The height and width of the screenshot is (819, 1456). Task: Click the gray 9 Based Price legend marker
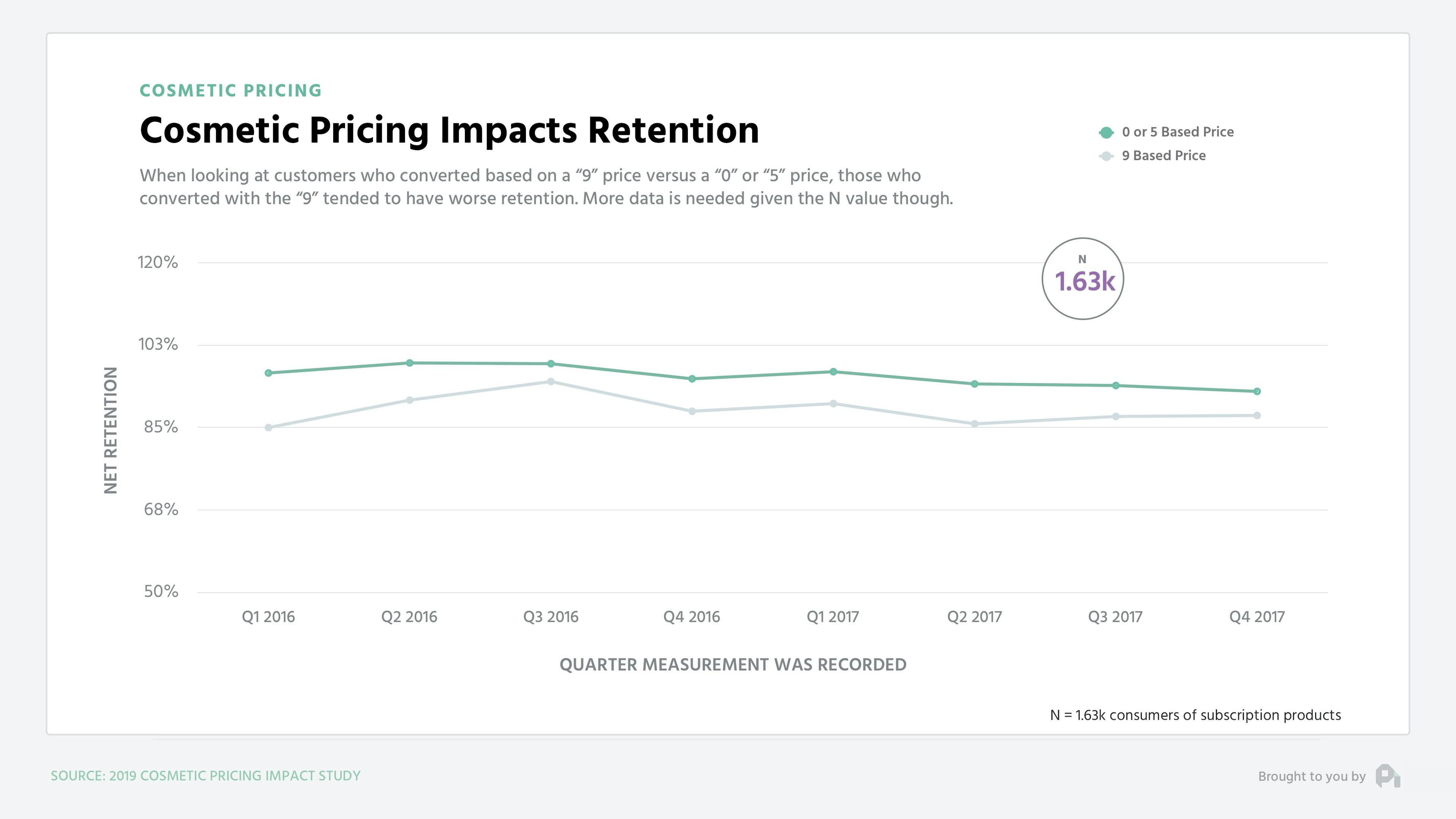(1106, 156)
